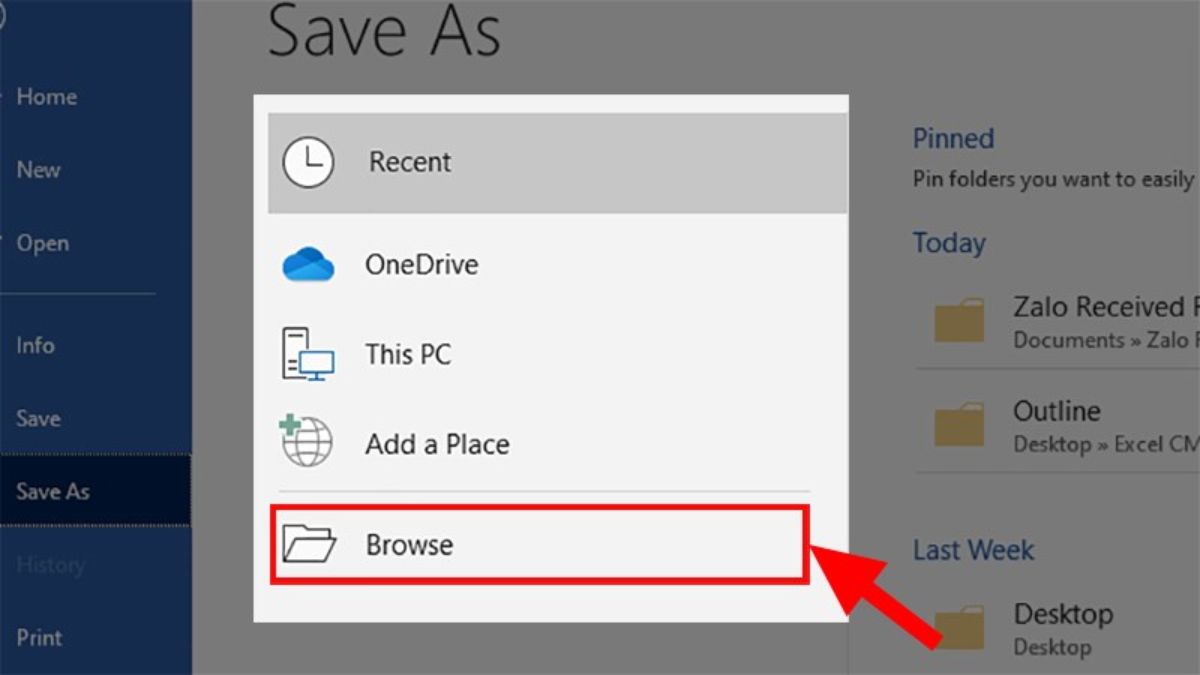Select the OneDrive location label
The height and width of the screenshot is (675, 1200).
click(421, 265)
